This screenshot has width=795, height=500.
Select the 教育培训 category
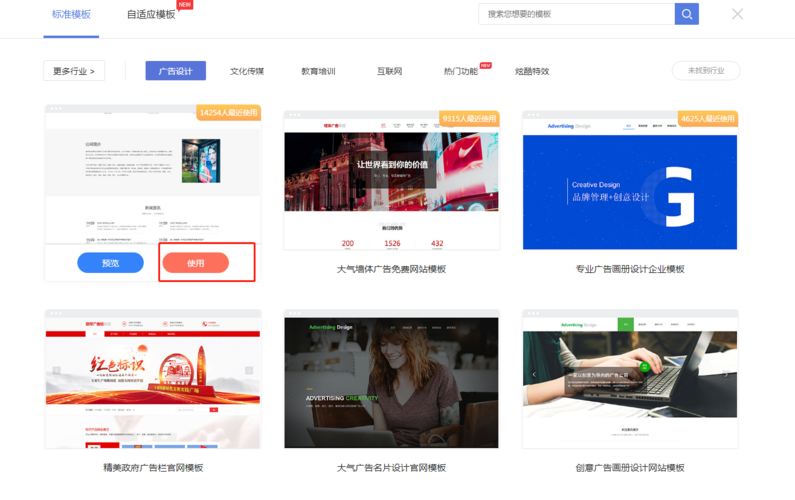click(318, 71)
